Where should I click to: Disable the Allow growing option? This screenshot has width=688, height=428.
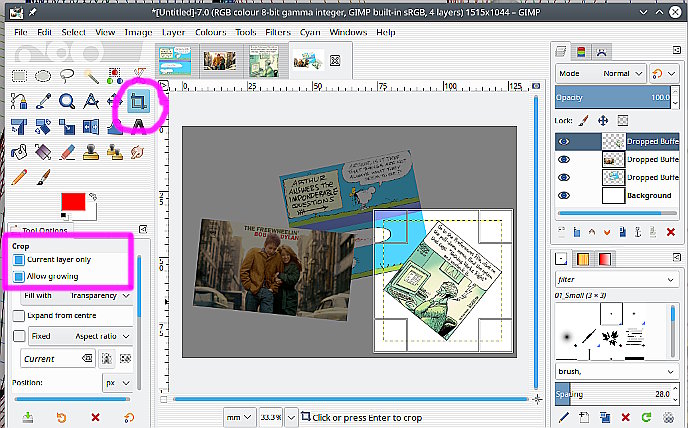pos(20,276)
